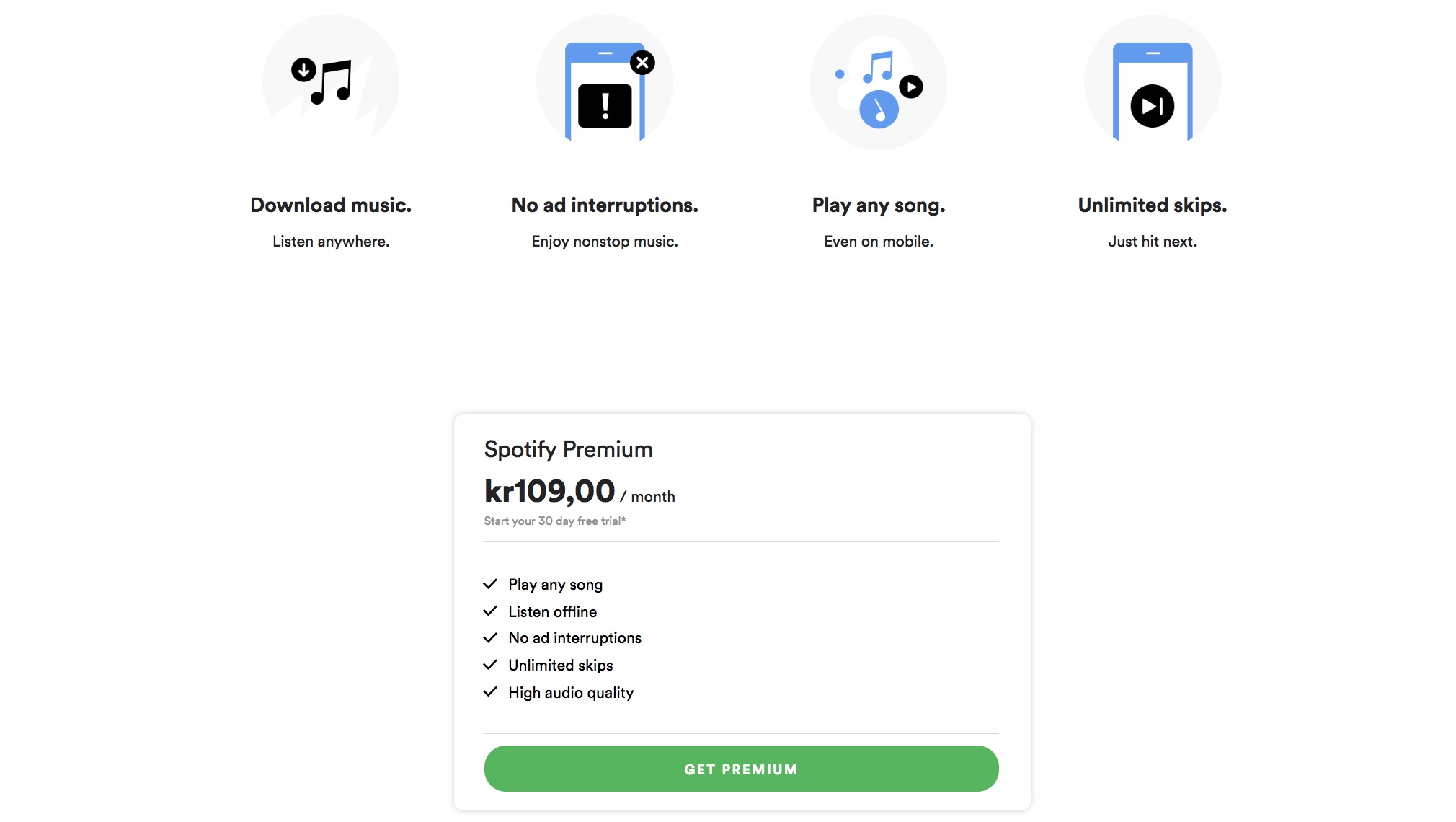Screen dimensions: 1456x822
Task: Select the Download music heading
Action: tap(331, 205)
